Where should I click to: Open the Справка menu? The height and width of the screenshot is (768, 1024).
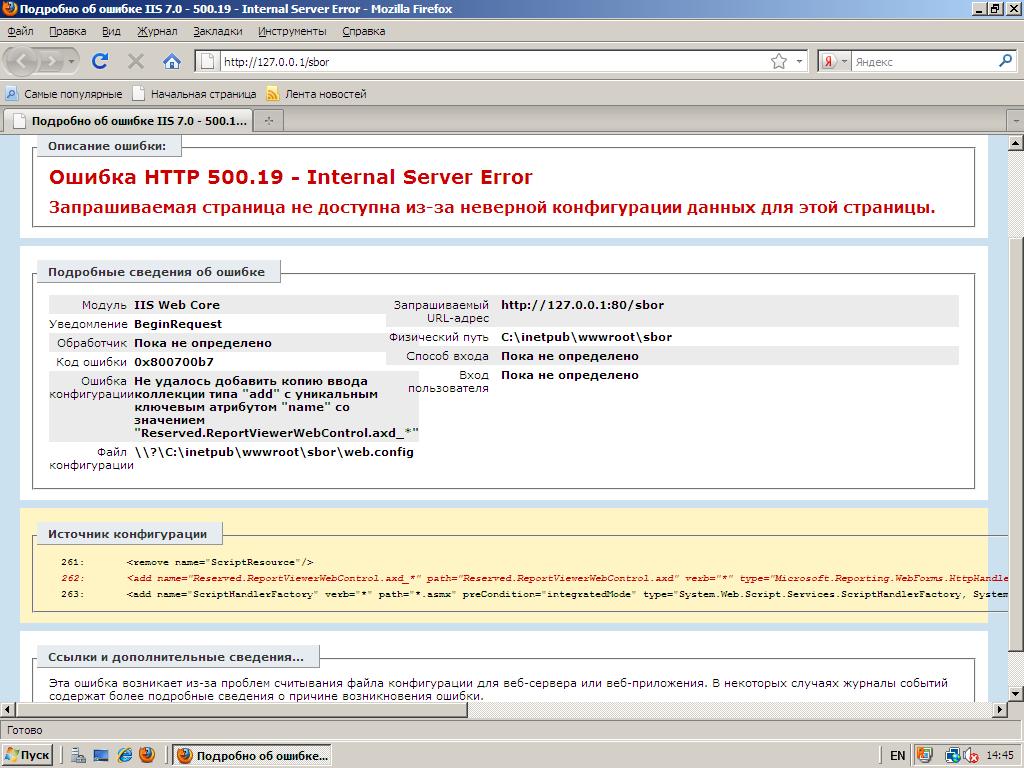click(x=364, y=31)
